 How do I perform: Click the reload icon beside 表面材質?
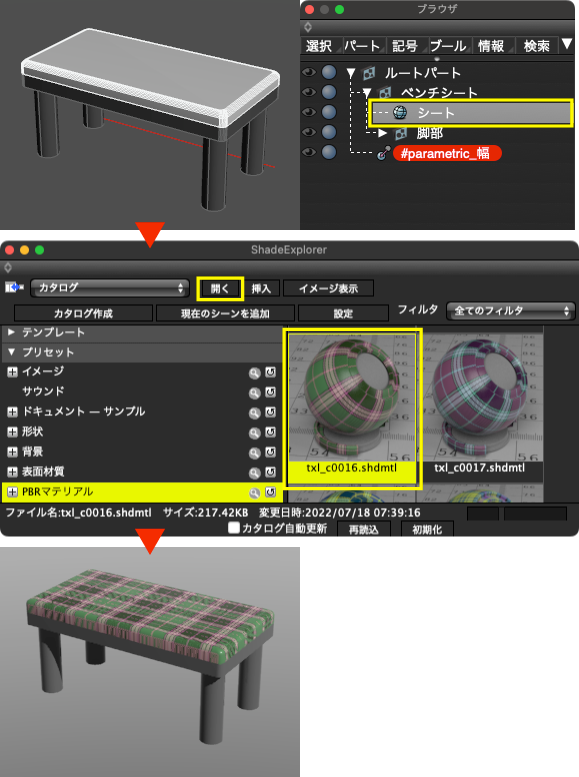point(270,472)
